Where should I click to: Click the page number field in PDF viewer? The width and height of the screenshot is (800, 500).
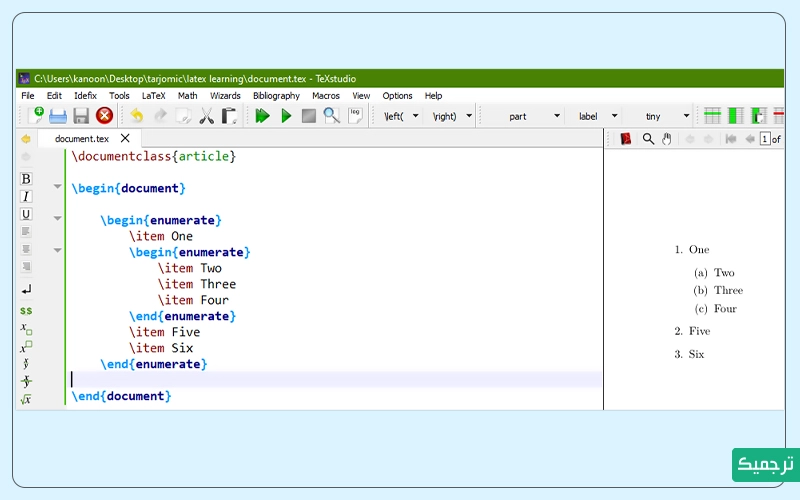click(765, 139)
